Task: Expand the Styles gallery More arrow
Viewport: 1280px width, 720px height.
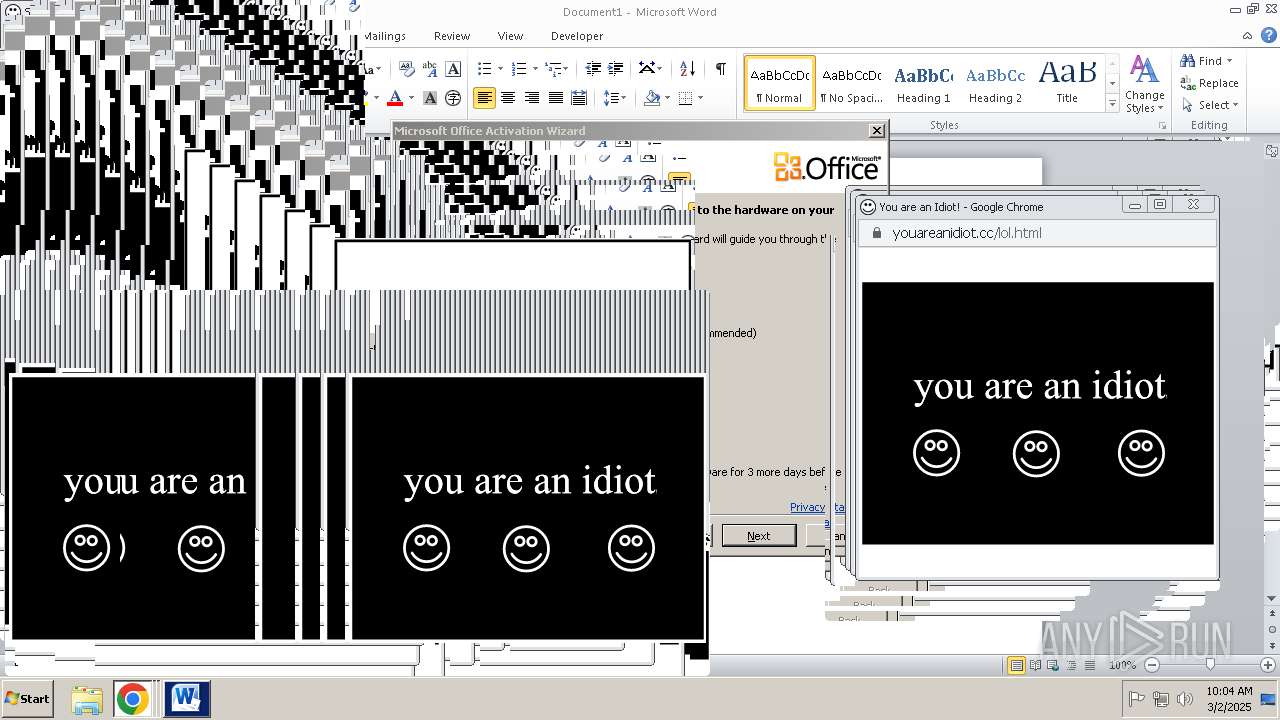Action: tap(1112, 104)
